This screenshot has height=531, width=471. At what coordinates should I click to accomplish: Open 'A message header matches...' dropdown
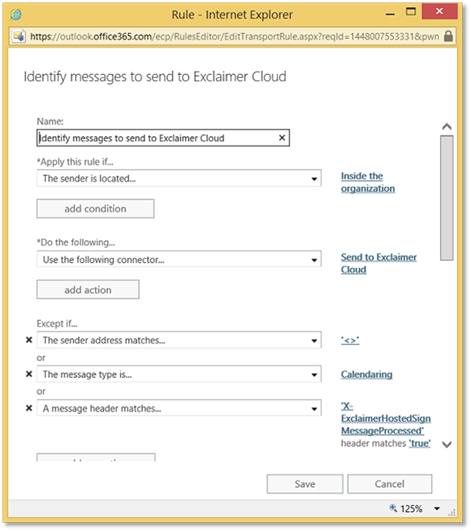(x=179, y=408)
